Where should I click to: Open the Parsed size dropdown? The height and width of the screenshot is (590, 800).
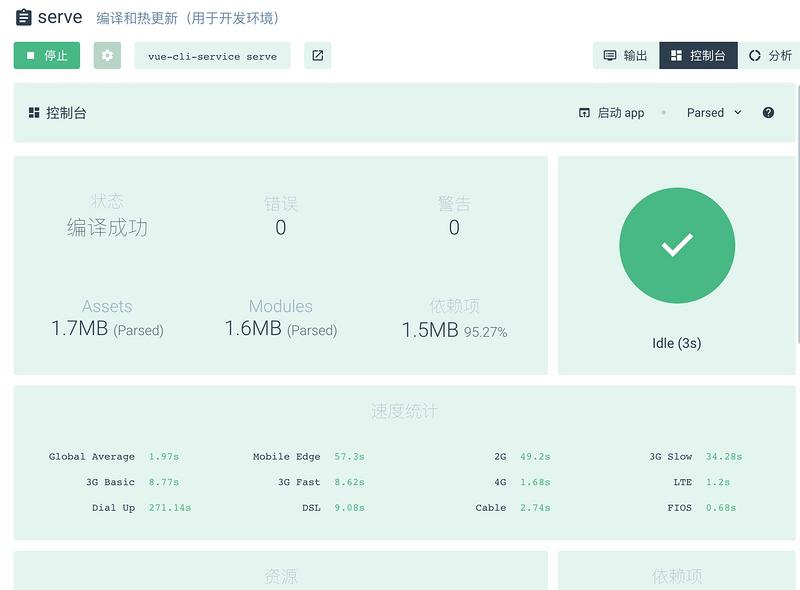tap(714, 112)
